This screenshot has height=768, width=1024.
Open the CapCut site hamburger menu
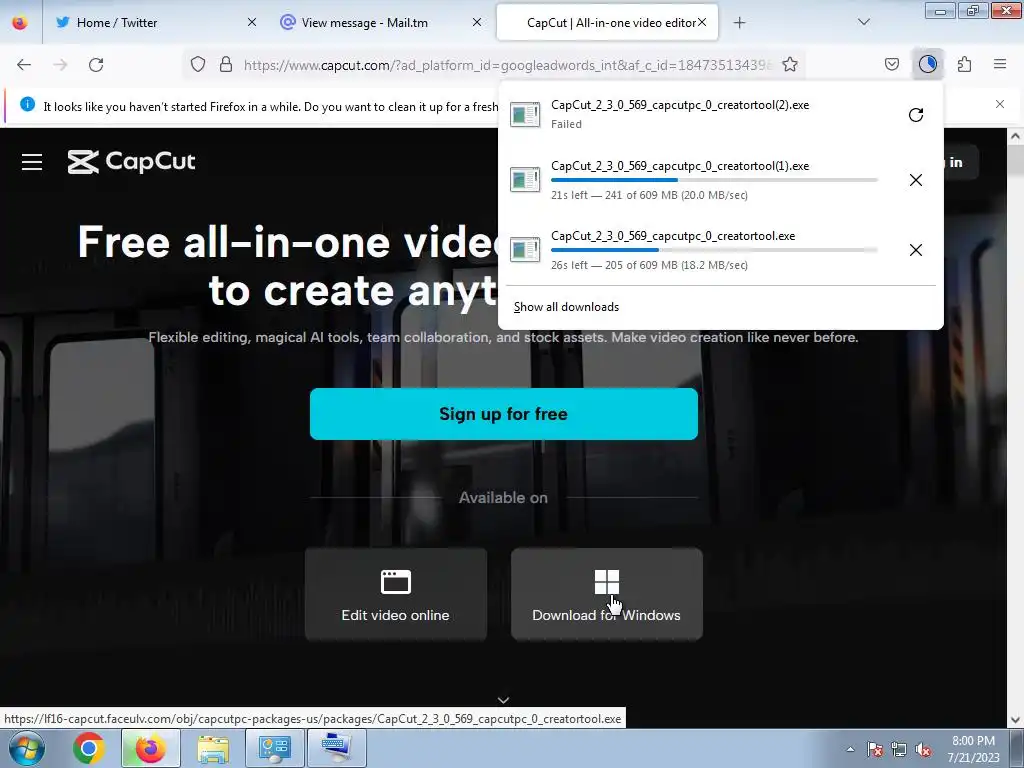(32, 162)
